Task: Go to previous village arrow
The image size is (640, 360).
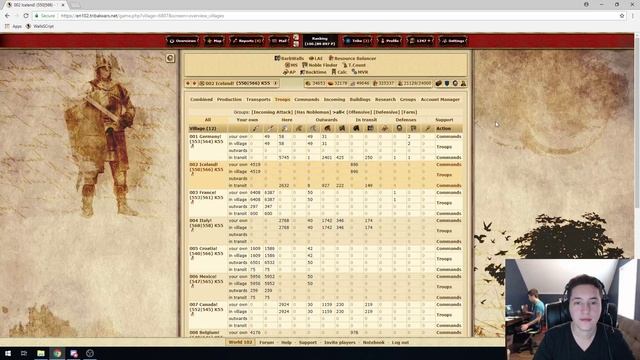Action: pyautogui.click(x=188, y=83)
